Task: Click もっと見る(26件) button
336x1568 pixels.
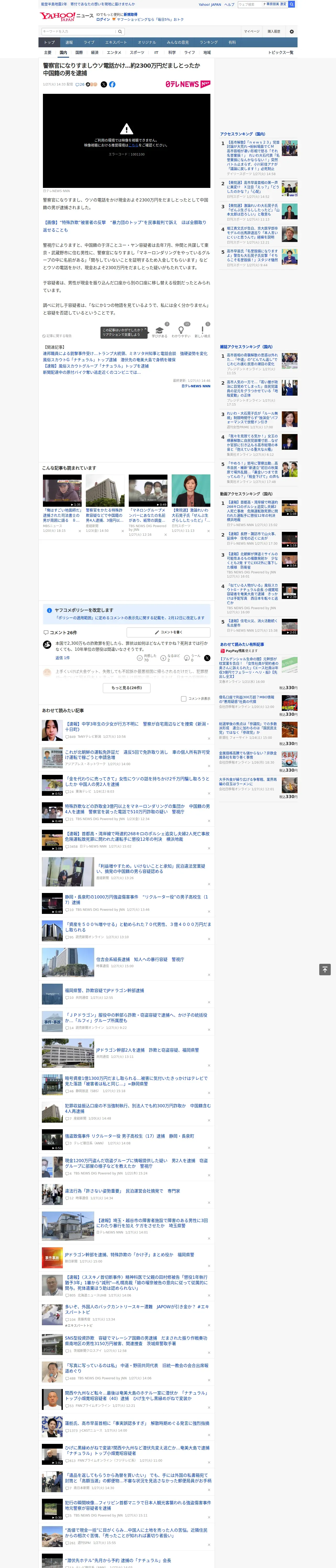Action: (126, 688)
